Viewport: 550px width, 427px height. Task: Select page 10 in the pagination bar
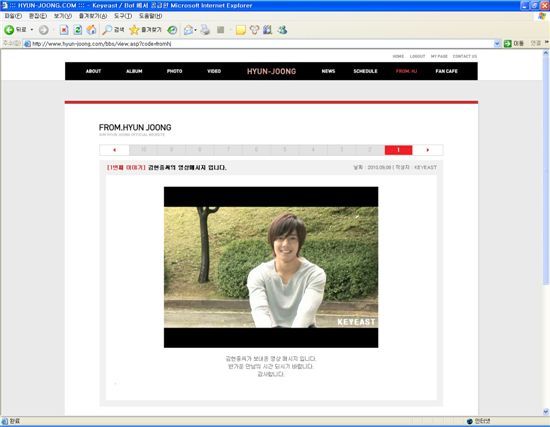(143, 150)
